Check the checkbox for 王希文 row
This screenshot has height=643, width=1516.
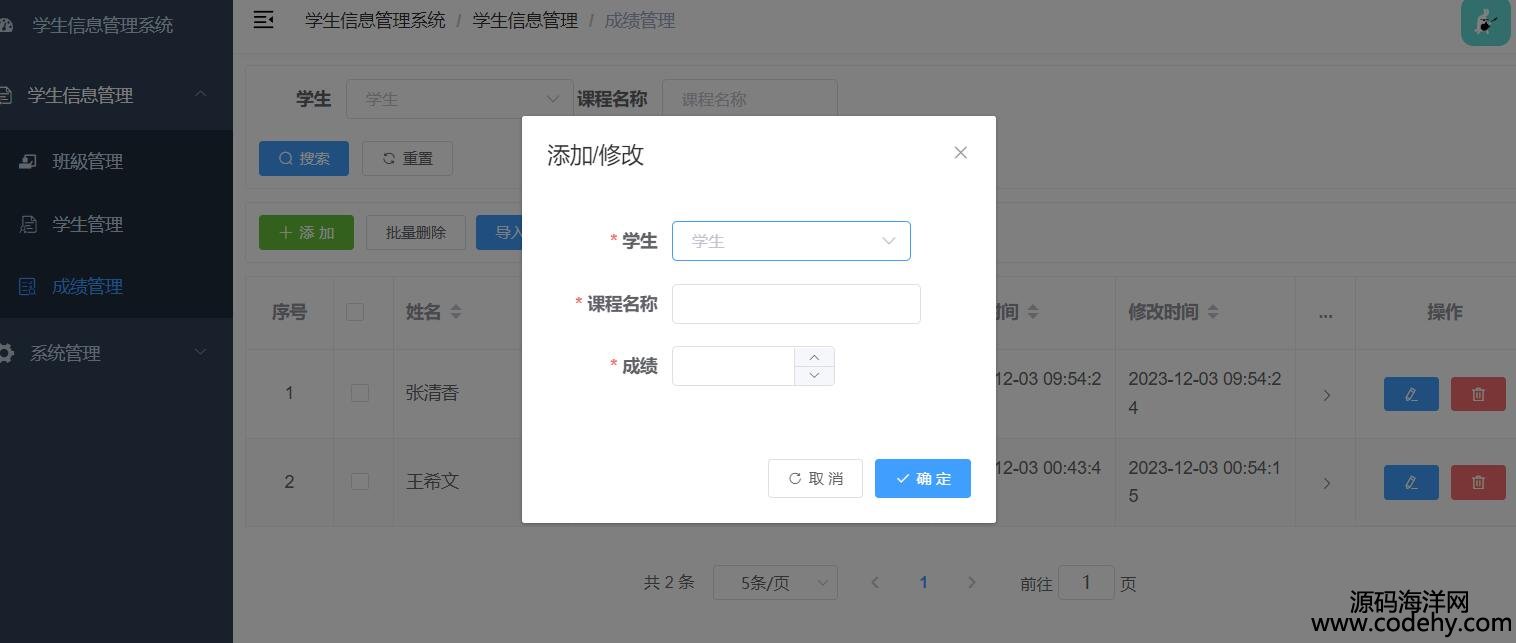(360, 481)
